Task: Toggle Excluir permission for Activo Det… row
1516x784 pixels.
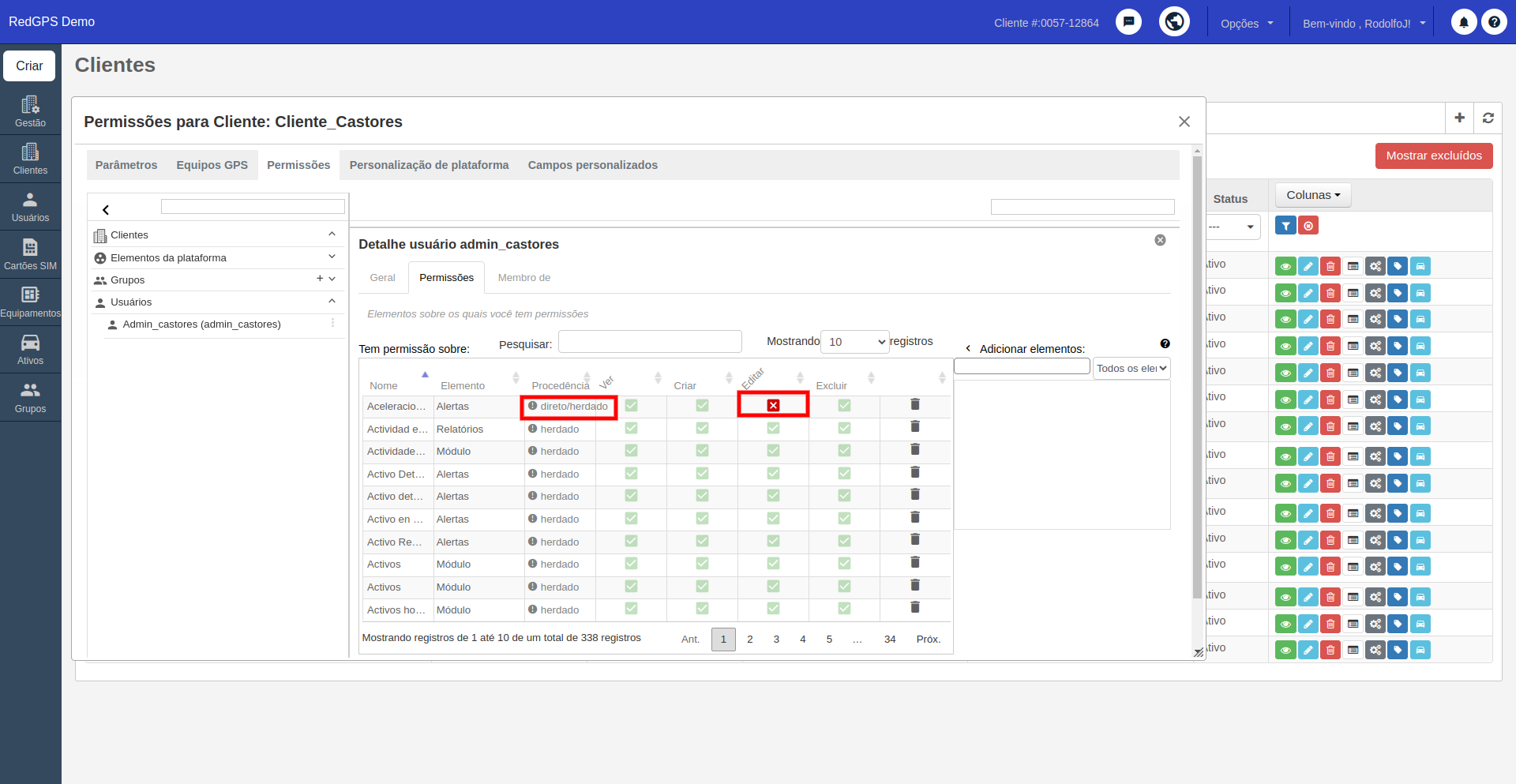Action: pos(844,473)
